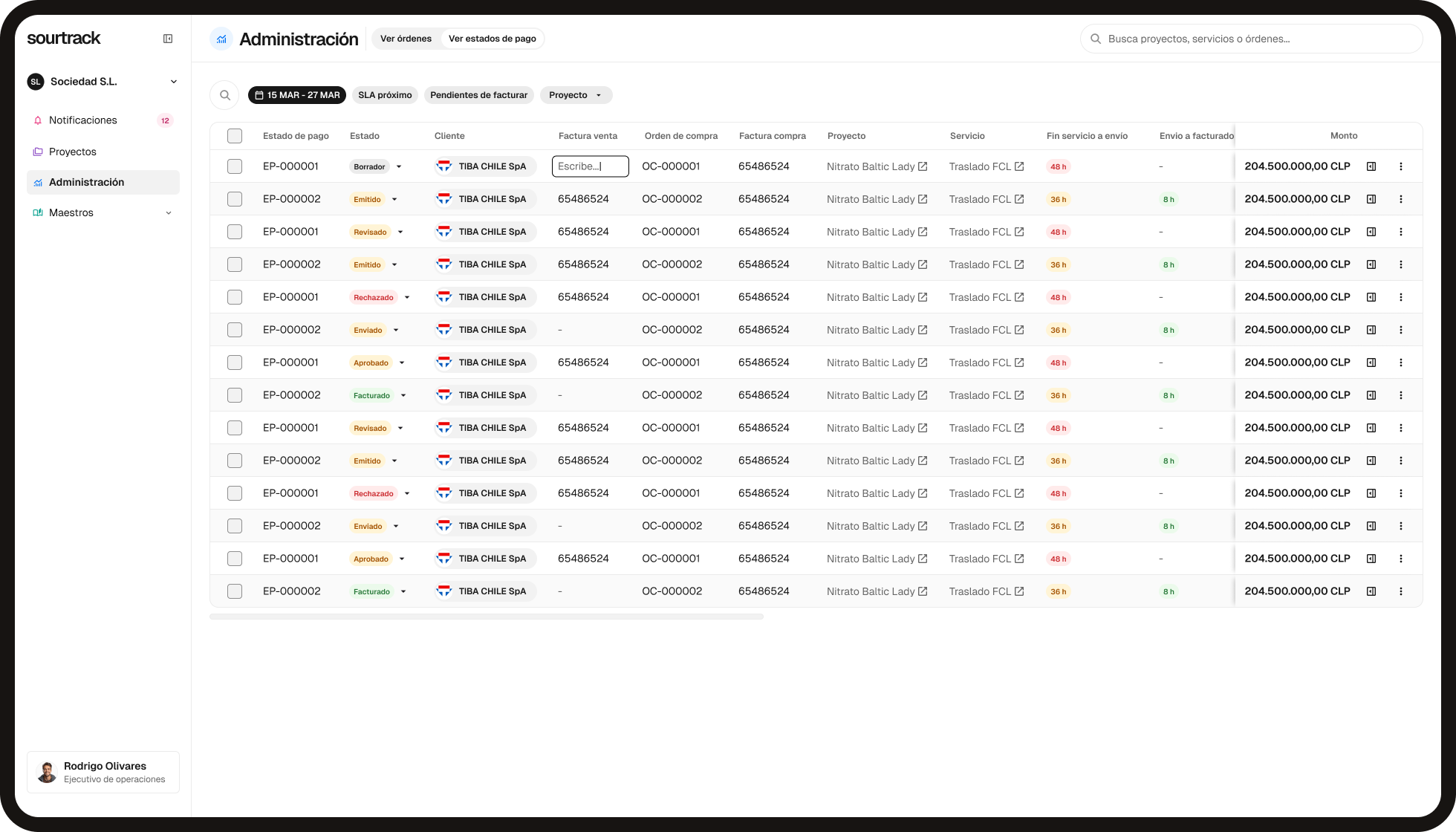This screenshot has height=832, width=1456.
Task: Select the Ver estados de pago tab
Action: [492, 38]
